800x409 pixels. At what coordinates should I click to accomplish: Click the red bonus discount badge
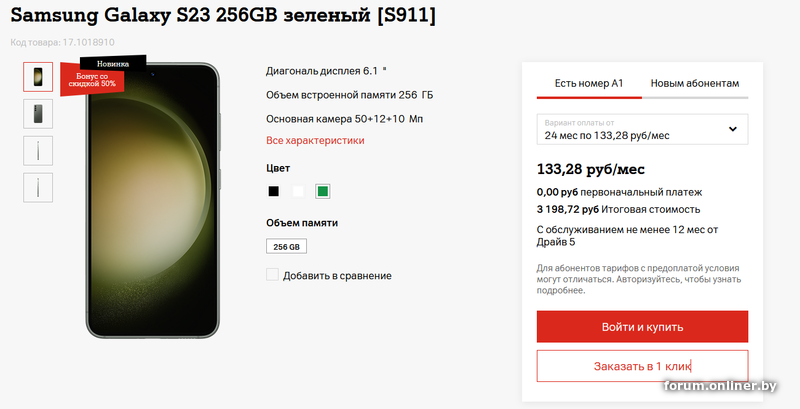click(92, 80)
